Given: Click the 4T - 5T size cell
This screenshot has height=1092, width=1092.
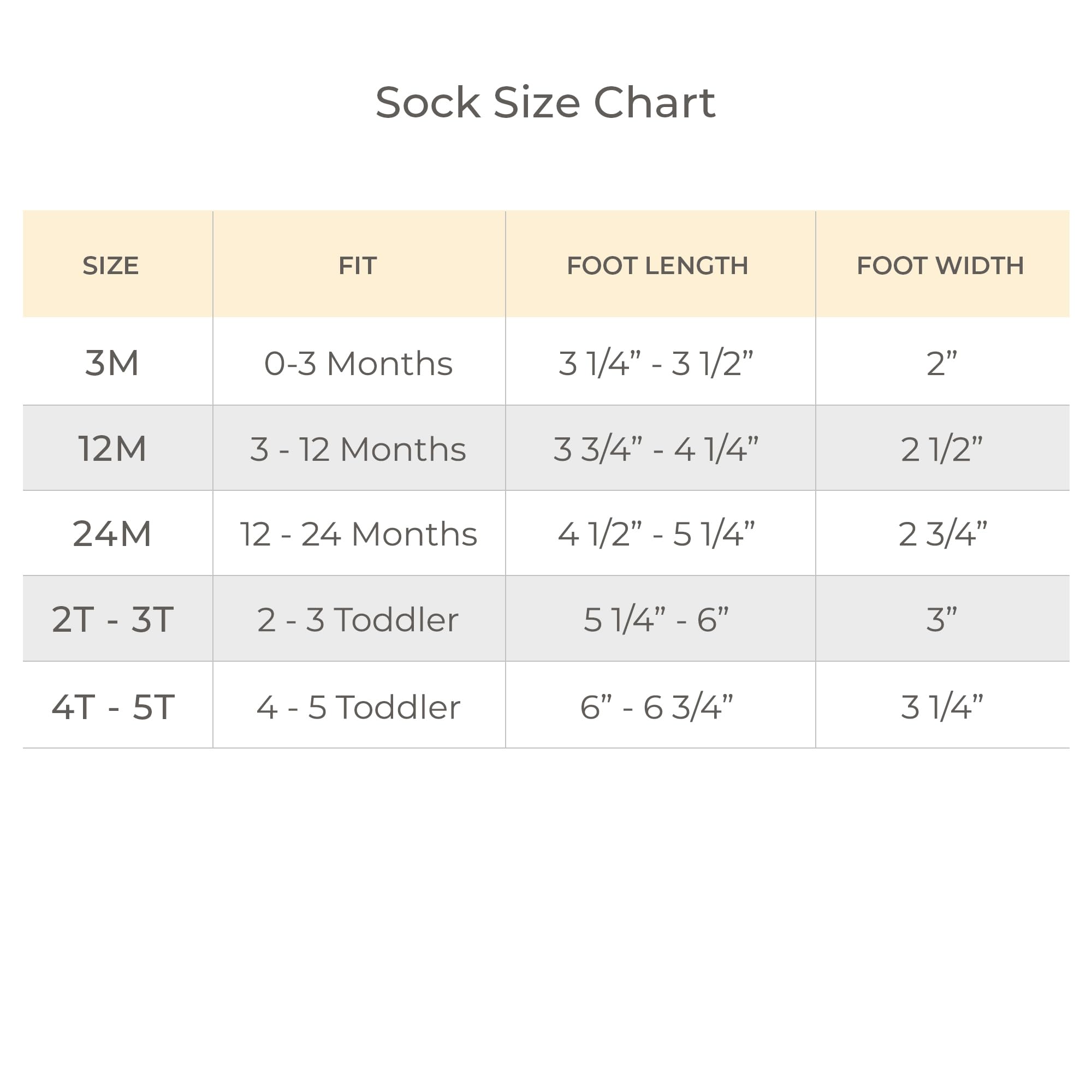Looking at the screenshot, I should coord(113,707).
